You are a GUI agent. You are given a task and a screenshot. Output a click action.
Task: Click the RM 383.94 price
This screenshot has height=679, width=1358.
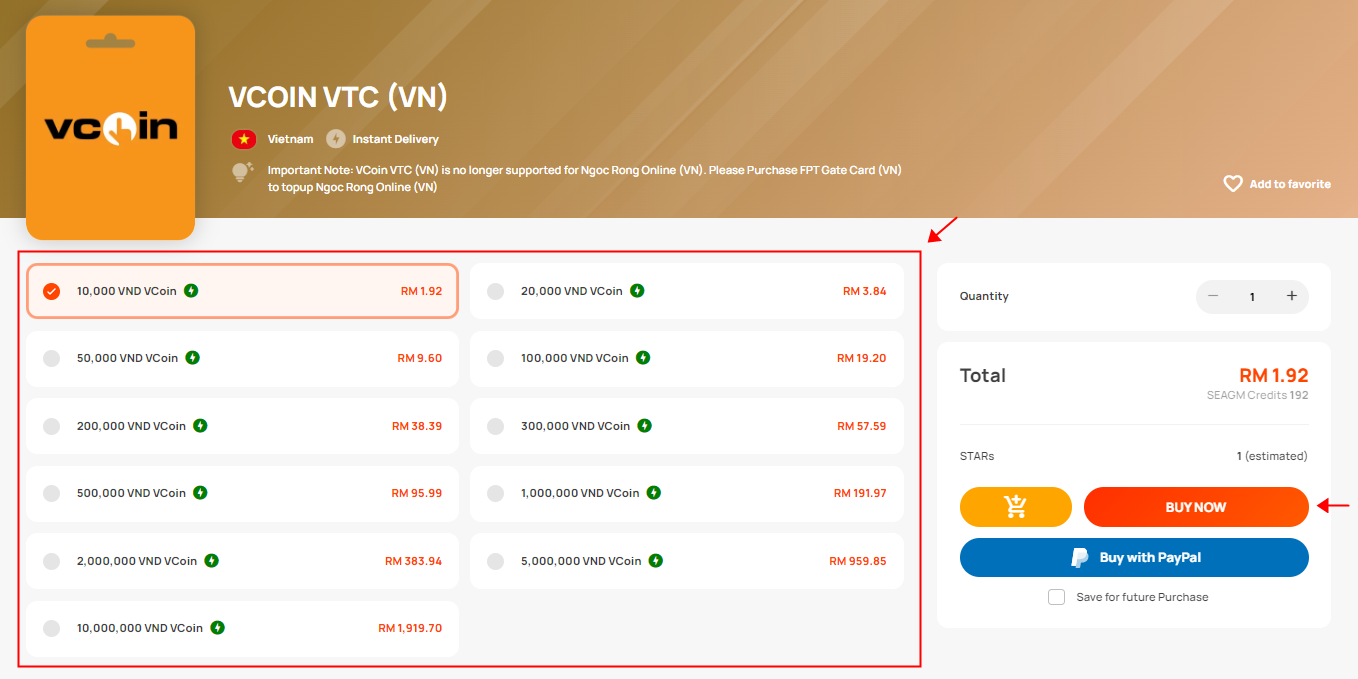tap(413, 561)
